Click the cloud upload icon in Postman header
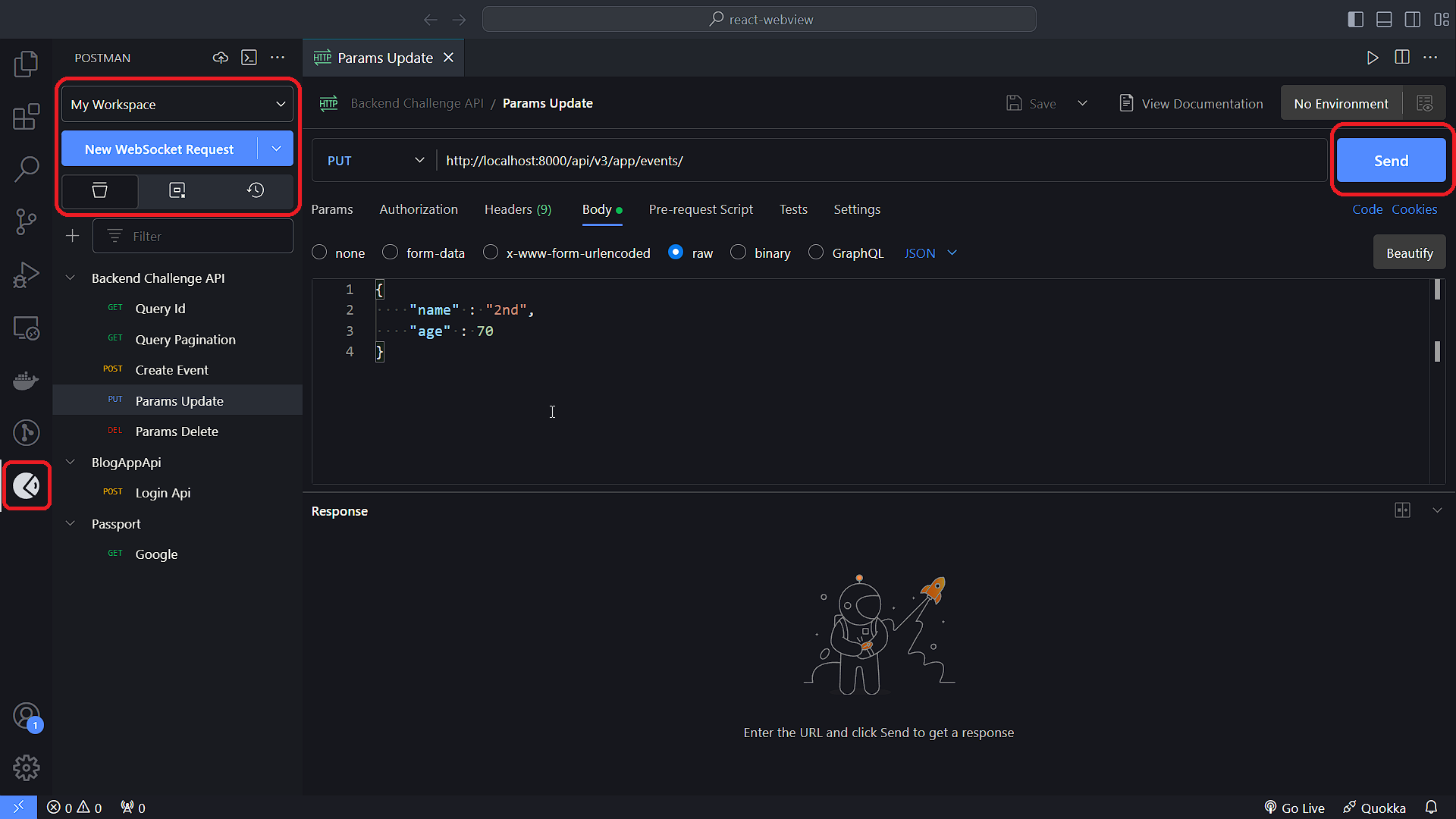Image resolution: width=1456 pixels, height=819 pixels. coord(221,58)
